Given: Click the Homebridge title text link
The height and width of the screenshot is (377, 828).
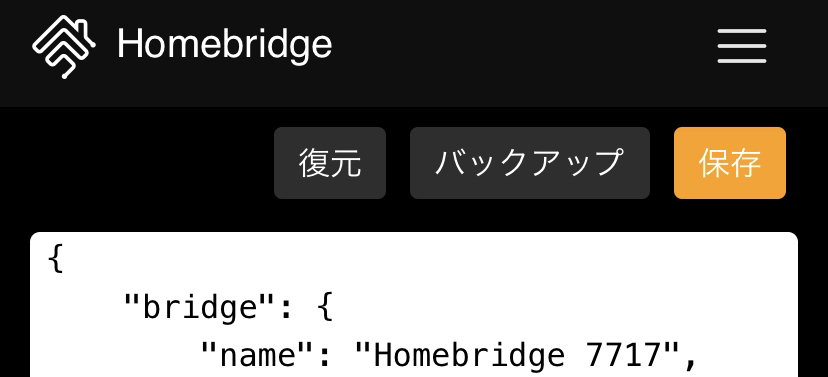Looking at the screenshot, I should click(x=224, y=44).
